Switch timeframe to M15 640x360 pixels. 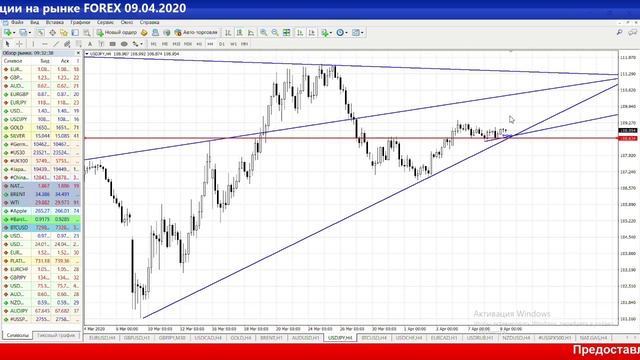[x=176, y=44]
